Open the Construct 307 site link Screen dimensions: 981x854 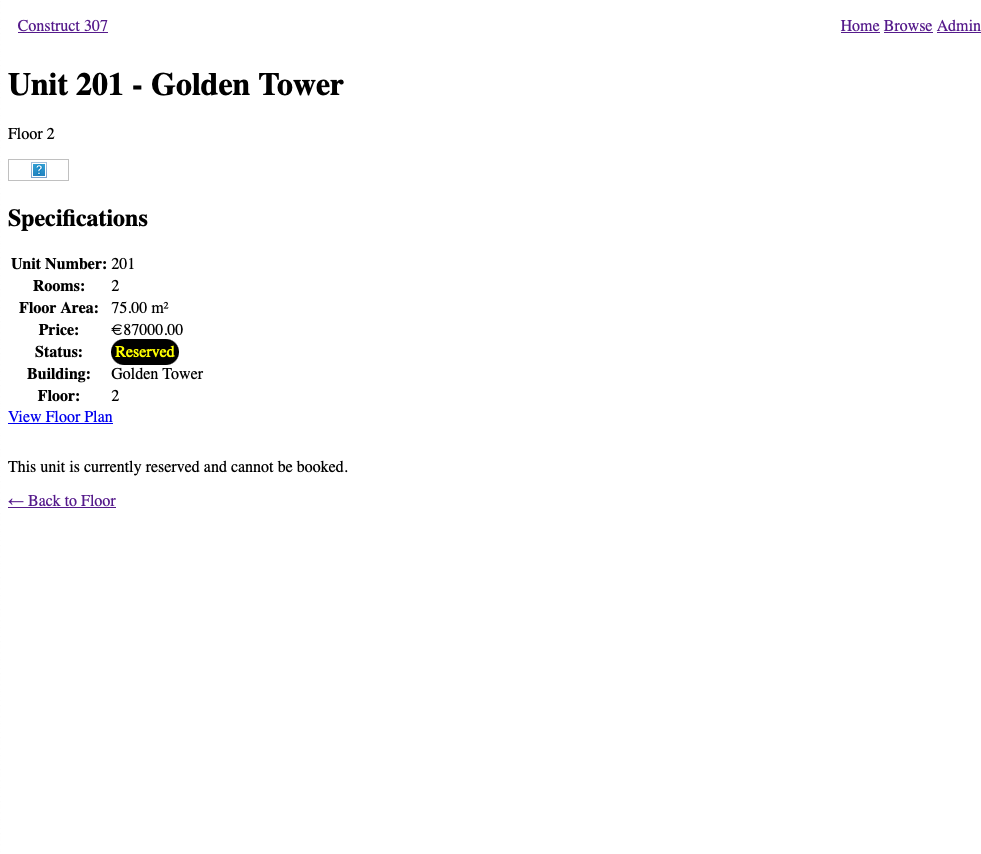[62, 26]
